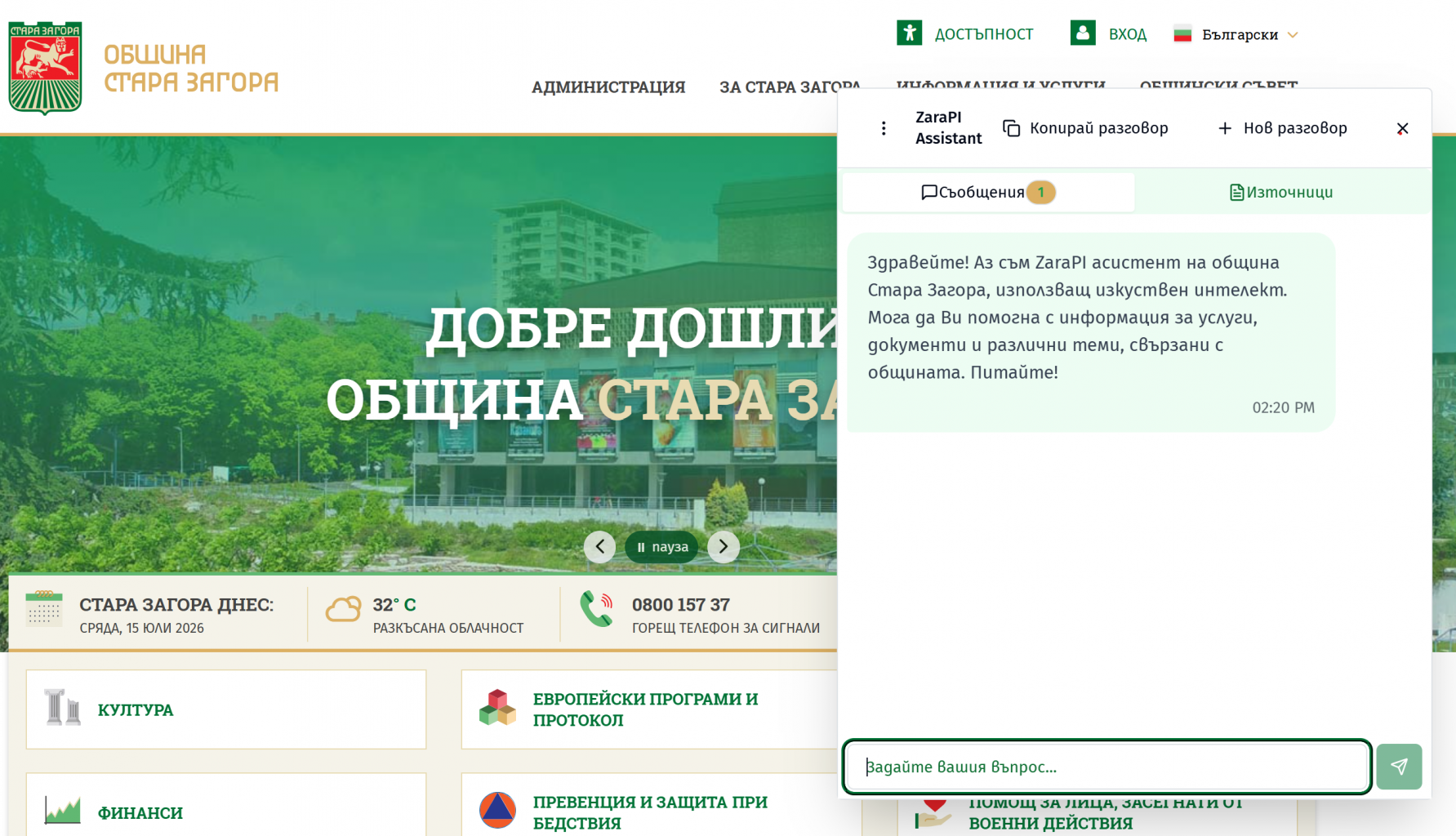Open the accessibility icon next to ДОСТЪПНОСТ
The height and width of the screenshot is (836, 1456).
pos(909,33)
